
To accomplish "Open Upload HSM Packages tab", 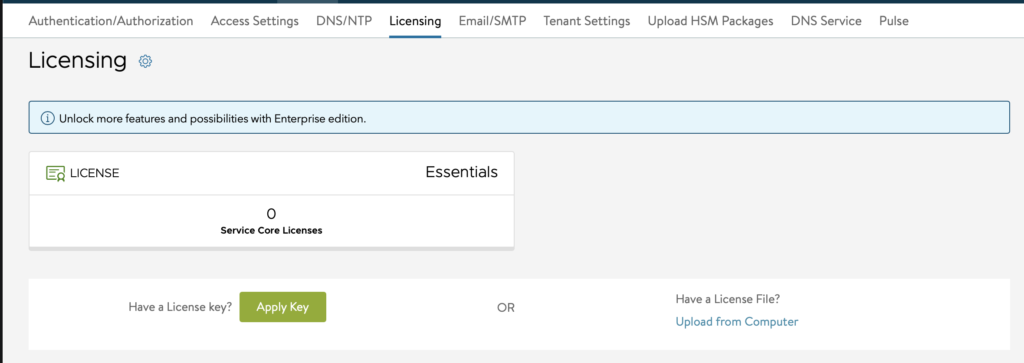I will click(711, 21).
